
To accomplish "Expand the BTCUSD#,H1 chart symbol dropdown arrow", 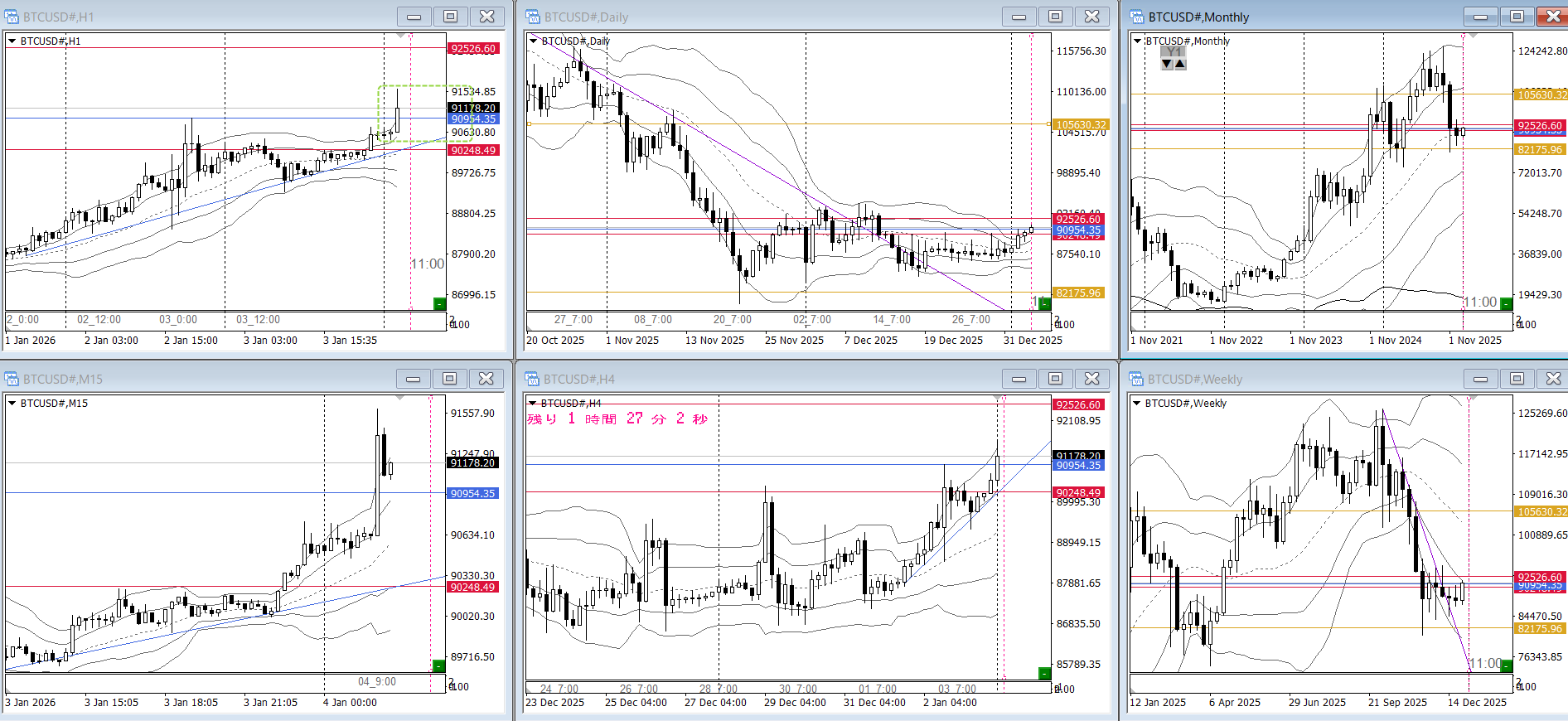I will coord(12,41).
